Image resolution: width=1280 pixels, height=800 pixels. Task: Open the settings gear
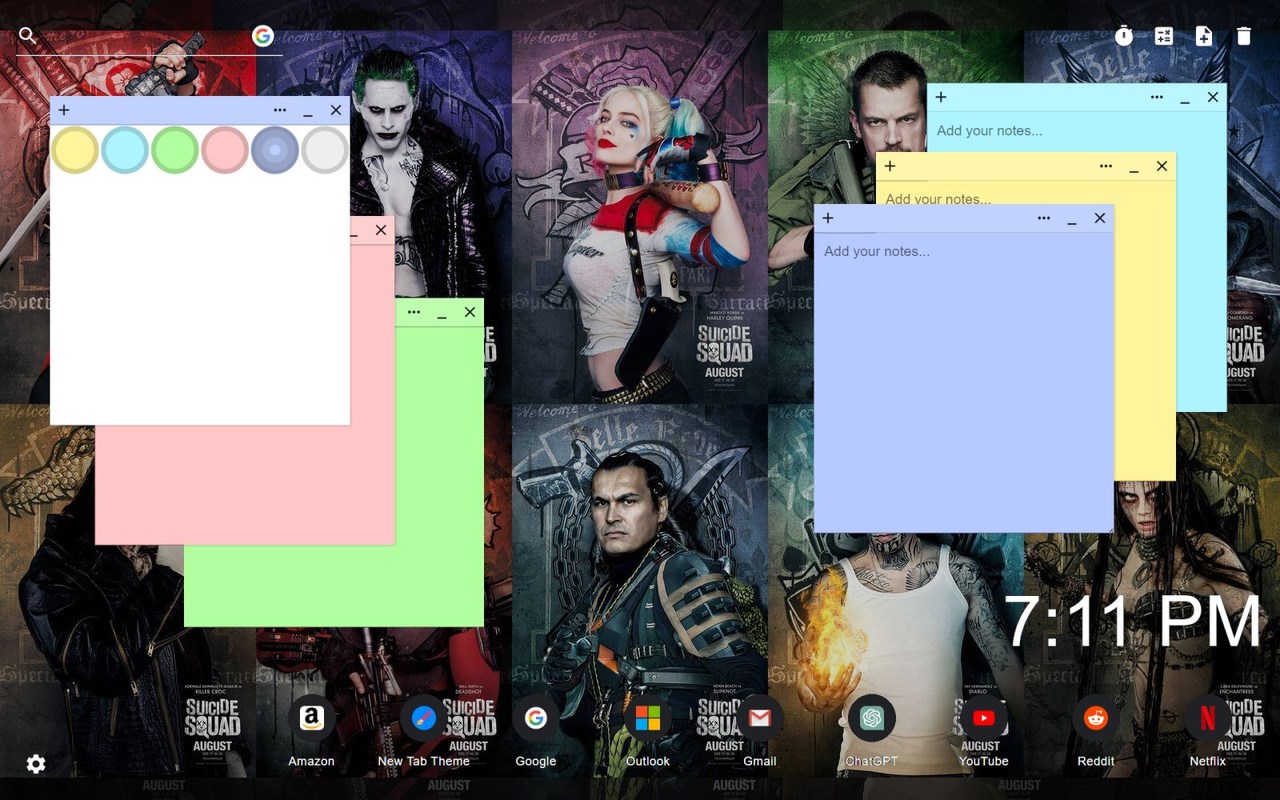36,764
